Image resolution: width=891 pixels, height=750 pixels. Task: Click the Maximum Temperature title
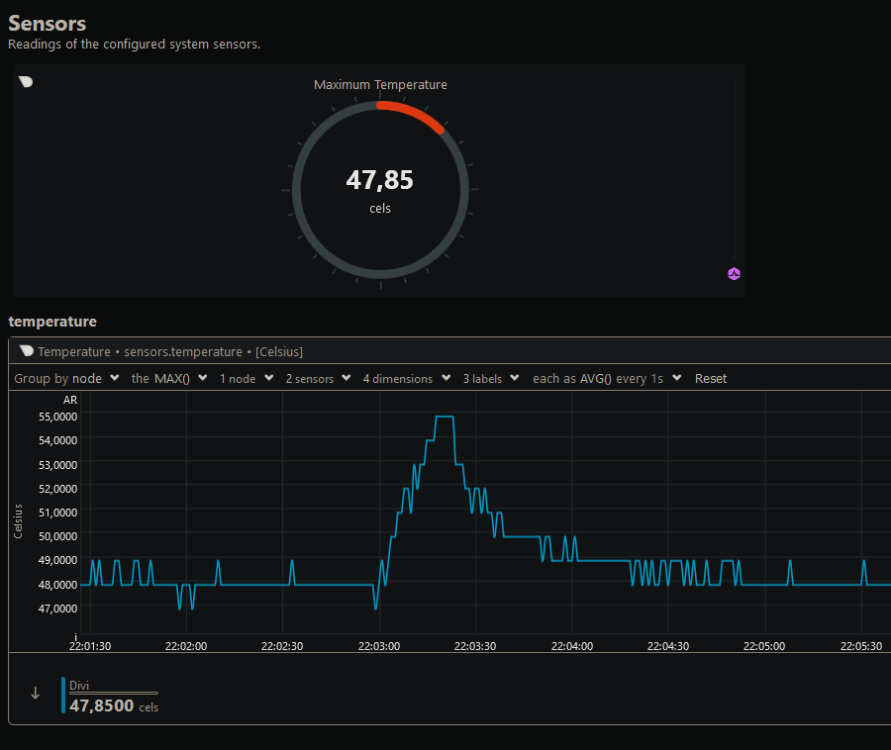pyautogui.click(x=380, y=85)
